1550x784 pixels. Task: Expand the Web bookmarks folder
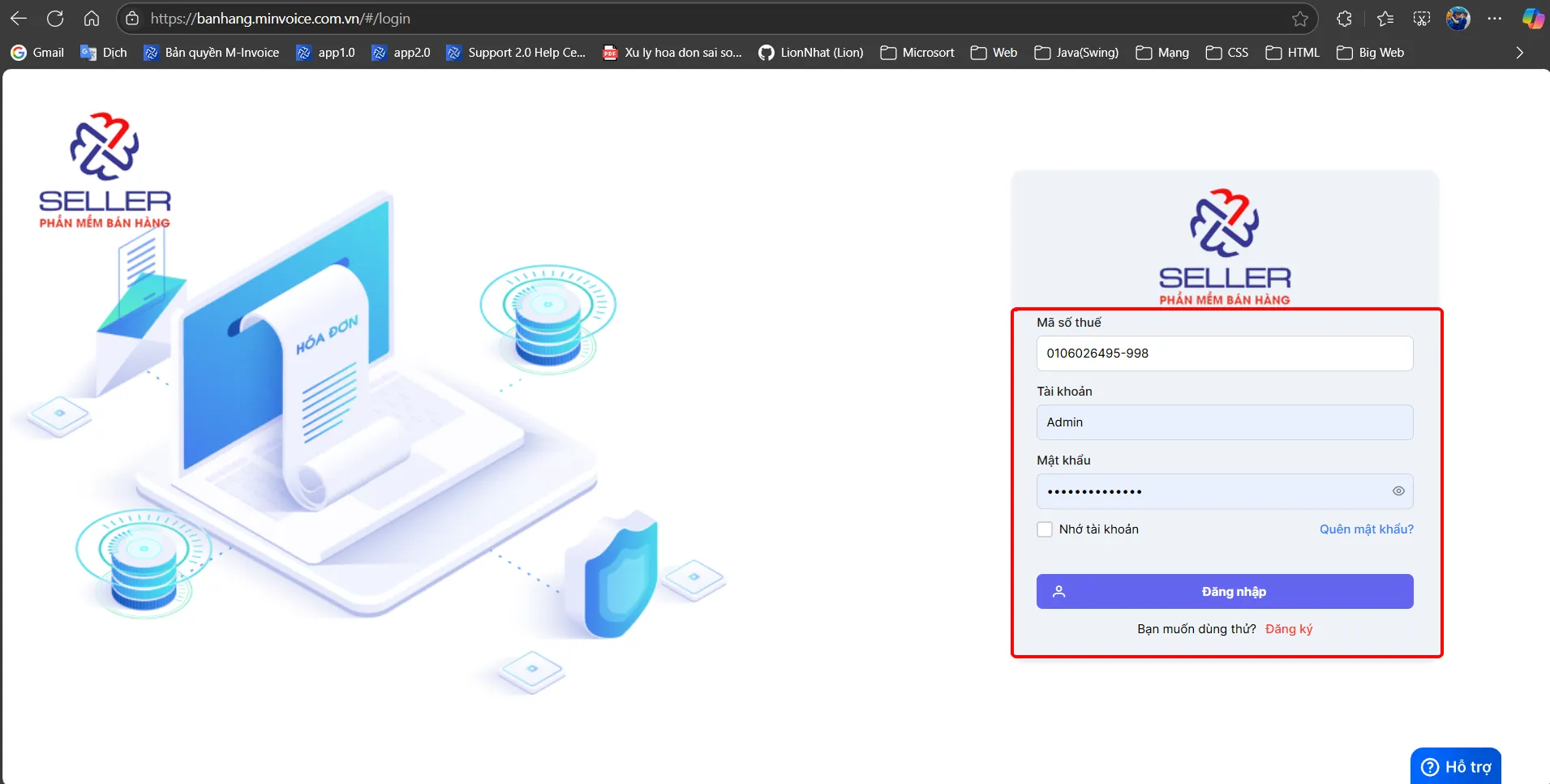[x=994, y=53]
